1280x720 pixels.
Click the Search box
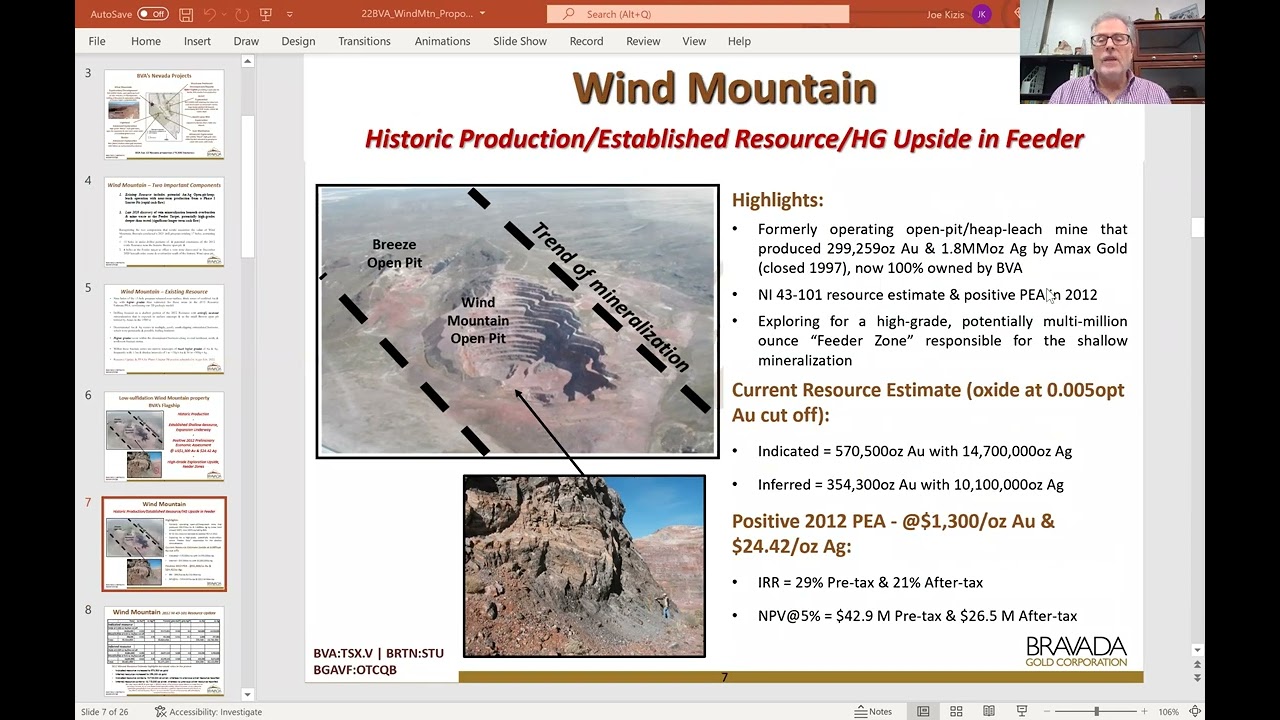(698, 14)
